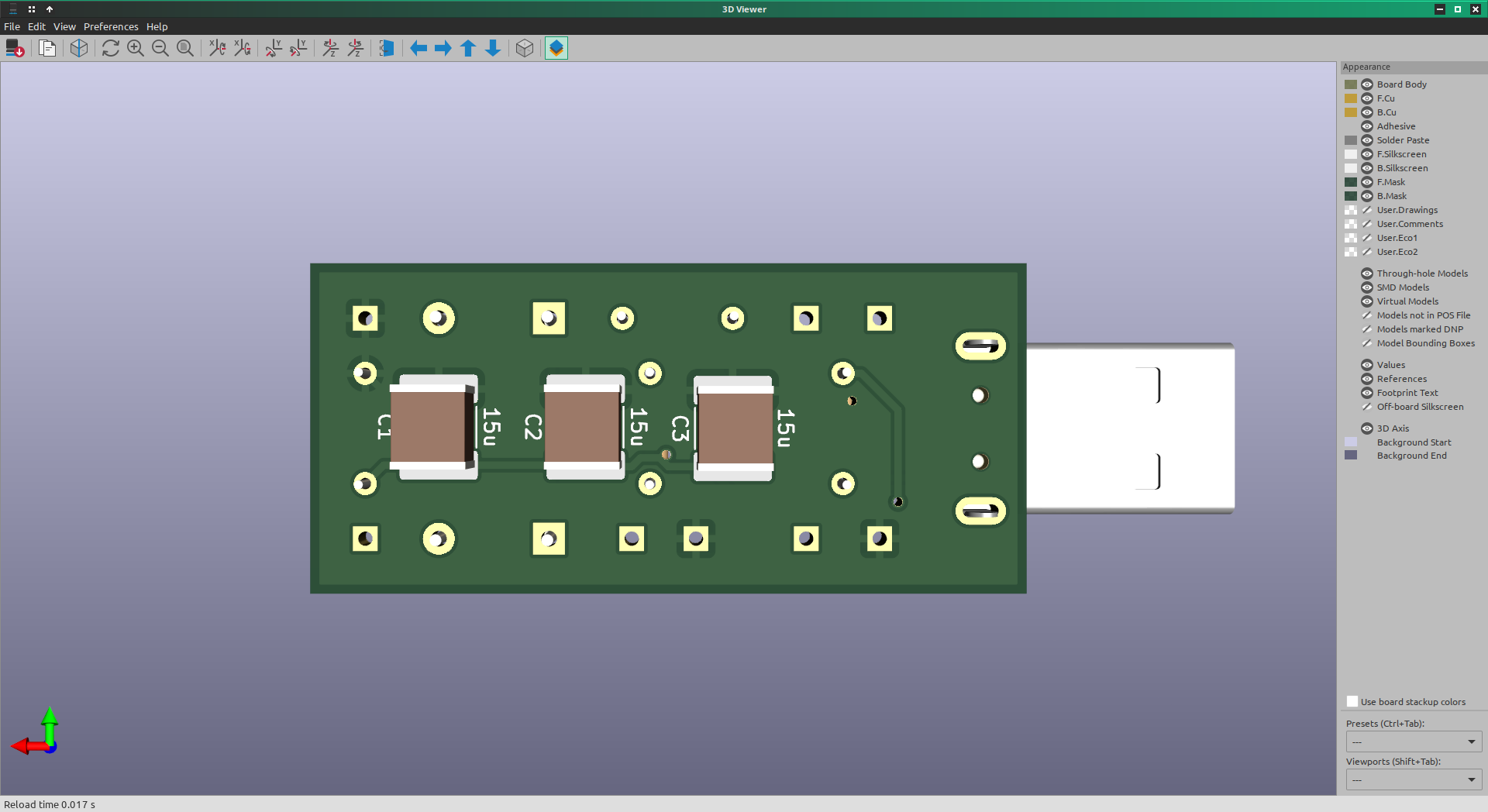Hide component Values text
The height and width of the screenshot is (812, 1488).
pos(1367,365)
